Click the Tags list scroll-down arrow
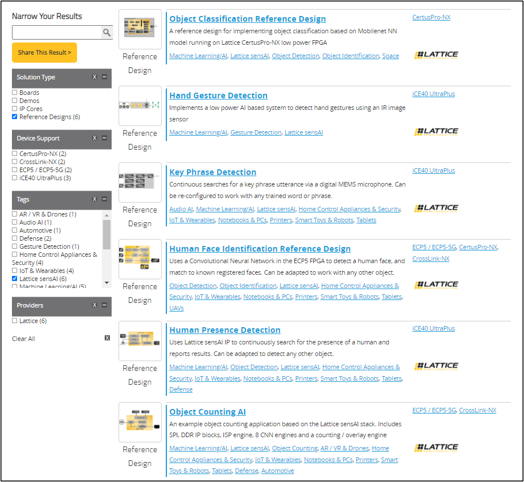This screenshot has height=482, width=524. click(x=107, y=283)
